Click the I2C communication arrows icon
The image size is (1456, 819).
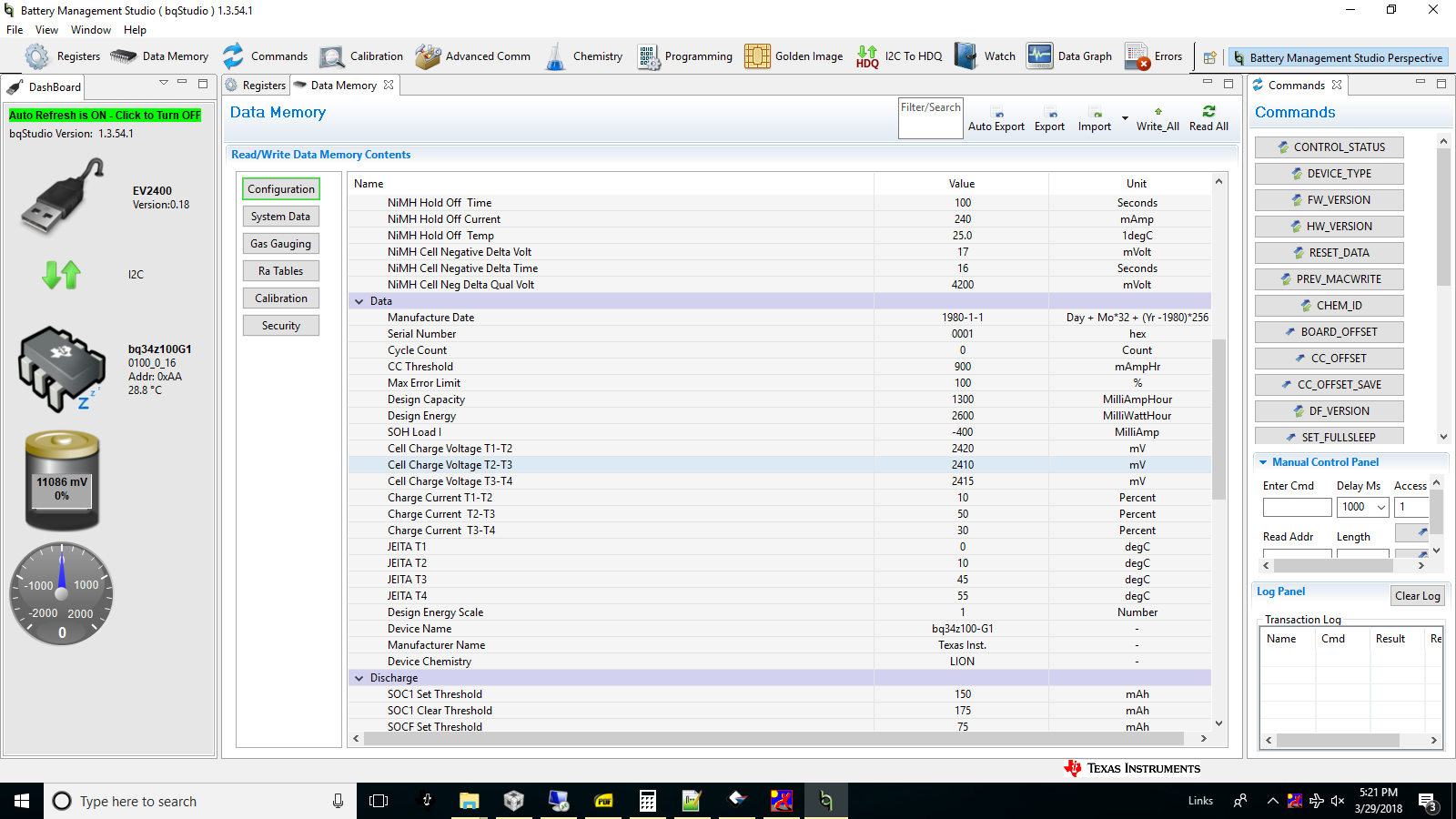tap(61, 274)
